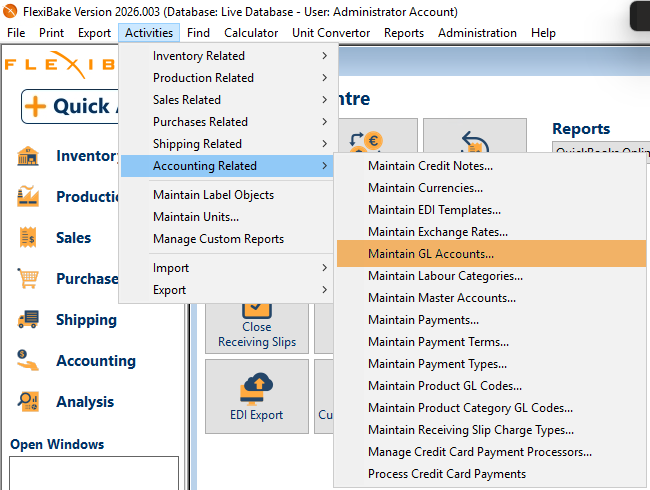Click the Close Receiving Slips tile icon
650x490 pixels.
point(257,310)
